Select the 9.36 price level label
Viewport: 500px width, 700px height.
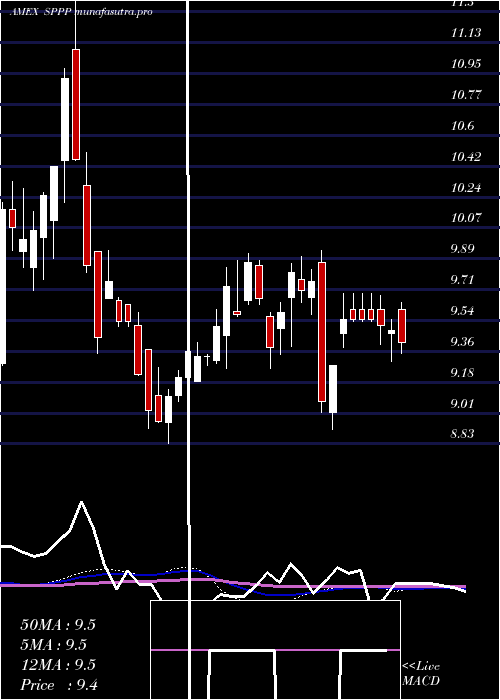[x=462, y=342]
